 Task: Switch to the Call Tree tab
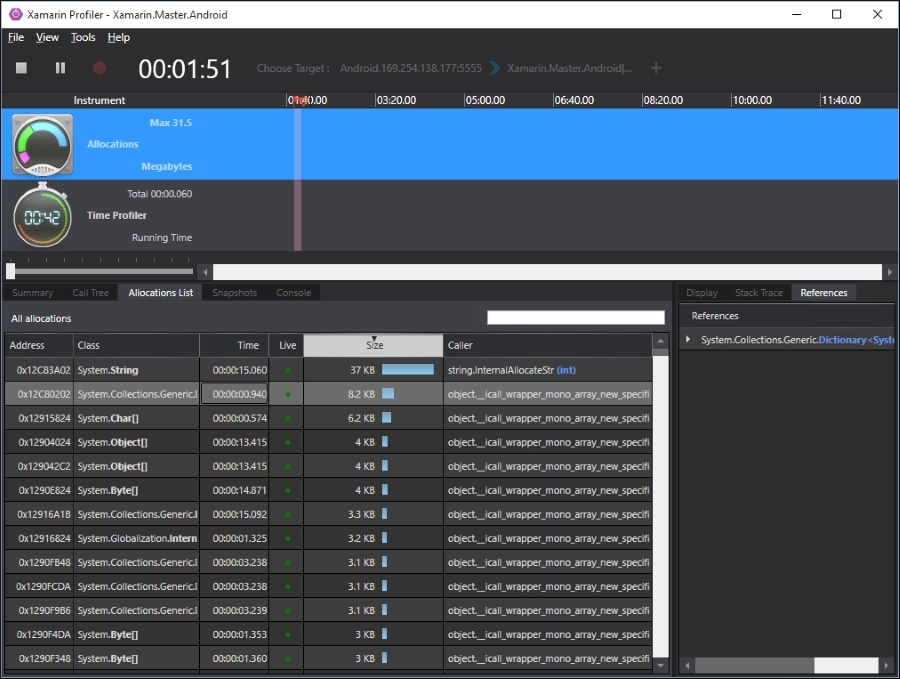click(90, 293)
